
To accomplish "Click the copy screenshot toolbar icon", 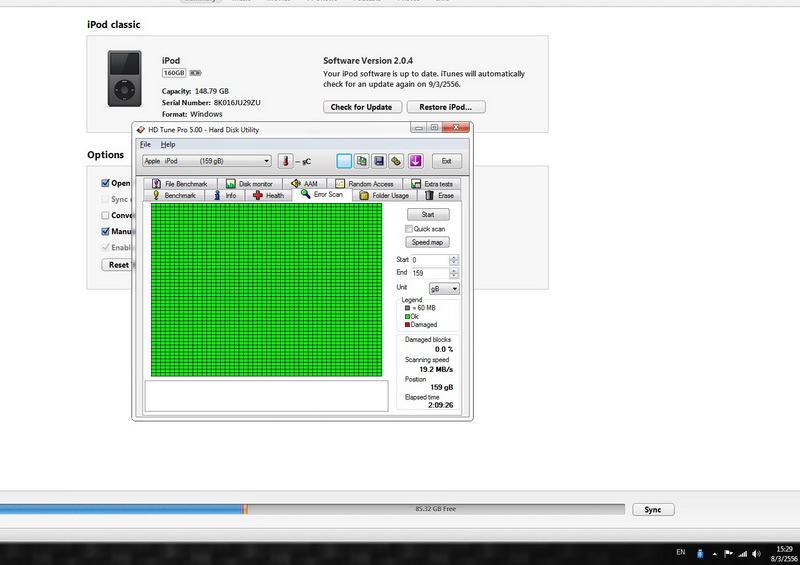I will click(361, 161).
